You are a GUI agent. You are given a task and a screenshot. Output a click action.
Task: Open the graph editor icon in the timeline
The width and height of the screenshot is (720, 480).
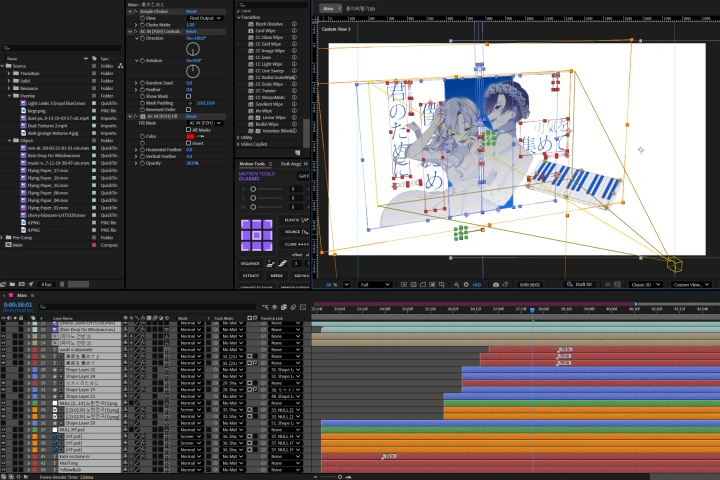(303, 307)
